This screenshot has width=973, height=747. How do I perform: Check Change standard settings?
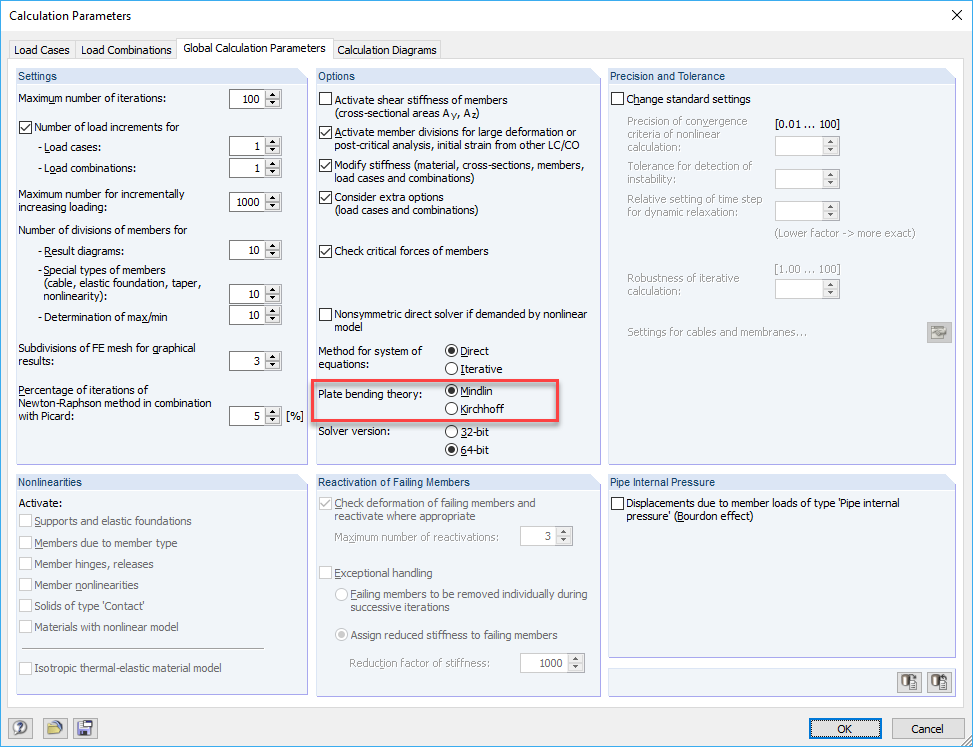point(617,99)
